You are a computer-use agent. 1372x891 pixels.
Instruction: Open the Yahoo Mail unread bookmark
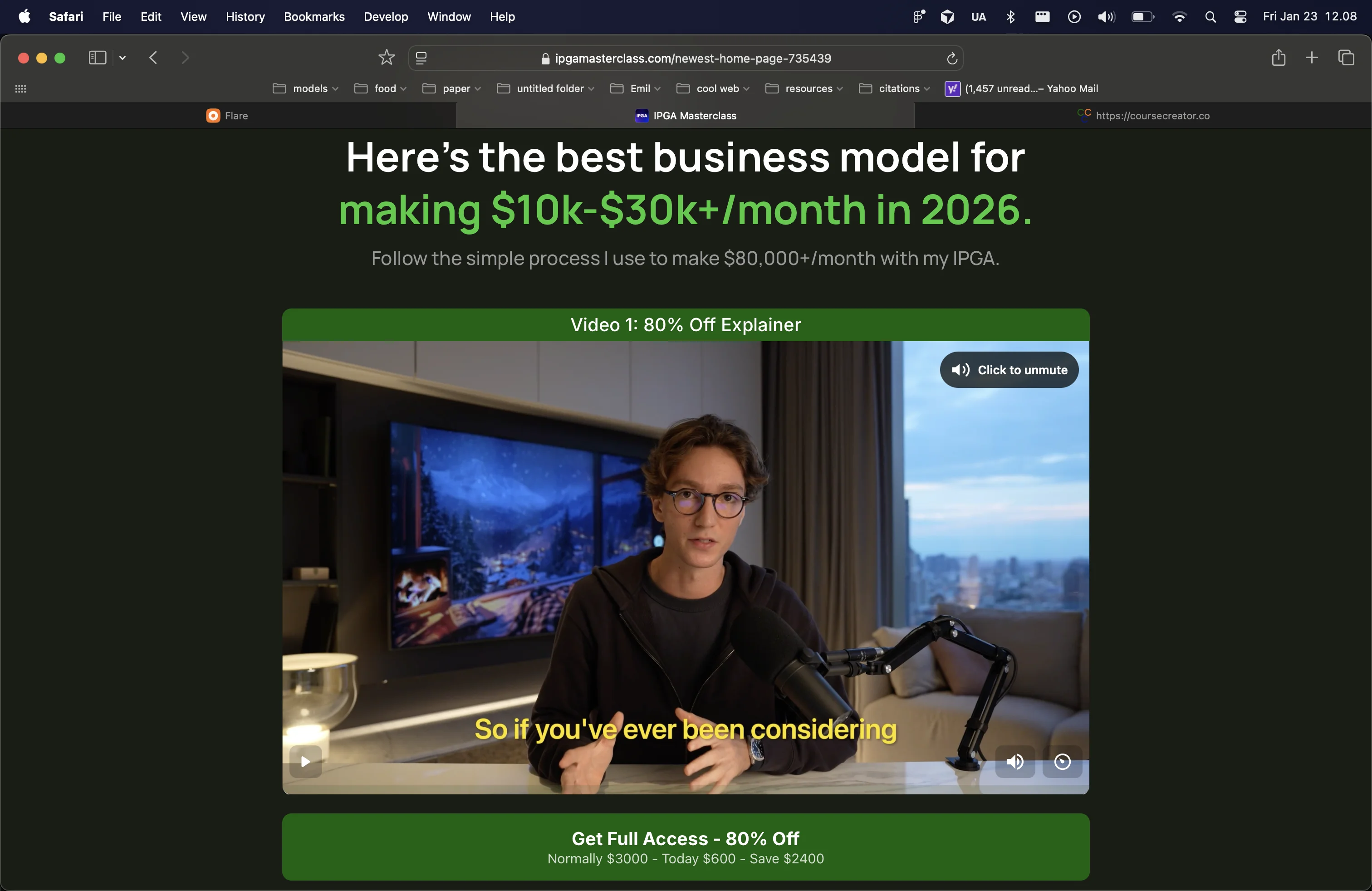(1021, 89)
